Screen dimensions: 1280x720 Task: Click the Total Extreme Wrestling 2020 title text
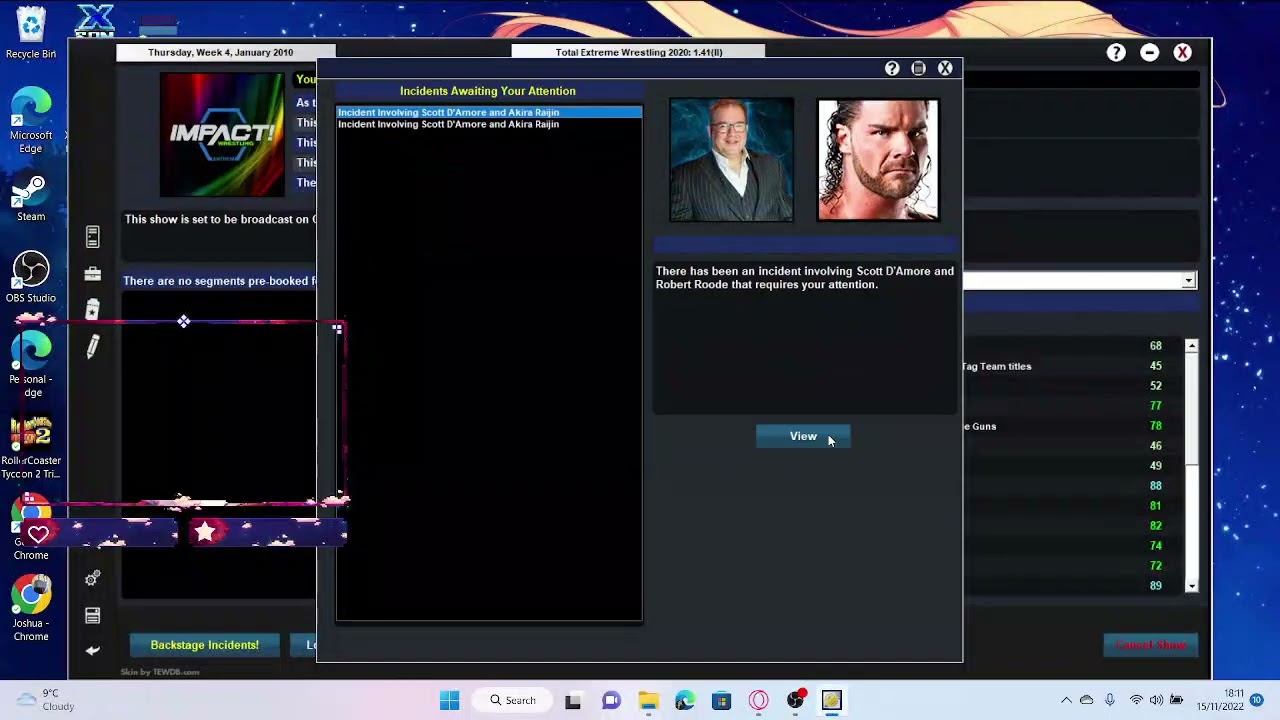pyautogui.click(x=639, y=52)
